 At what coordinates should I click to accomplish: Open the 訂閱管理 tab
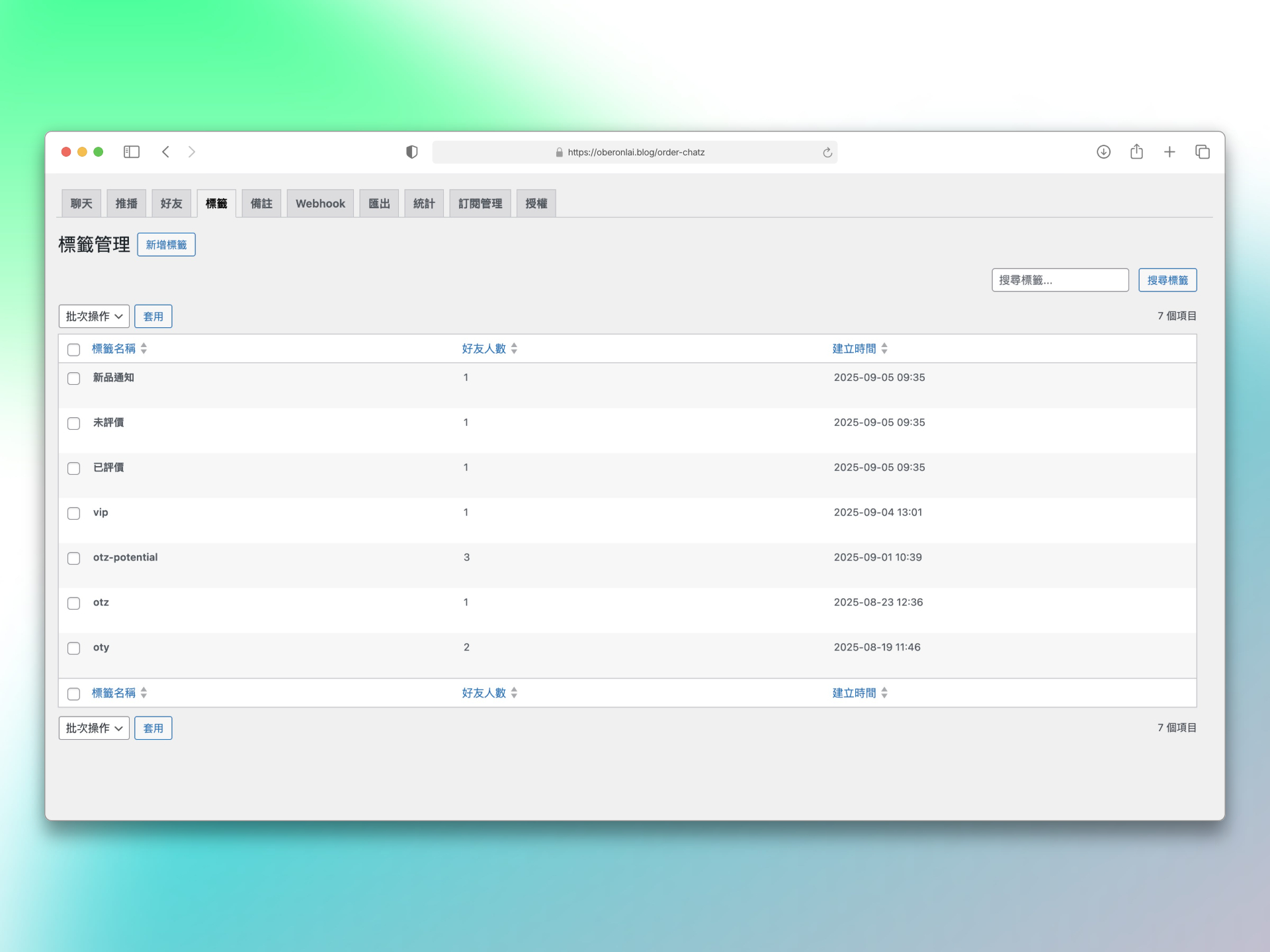[x=480, y=204]
